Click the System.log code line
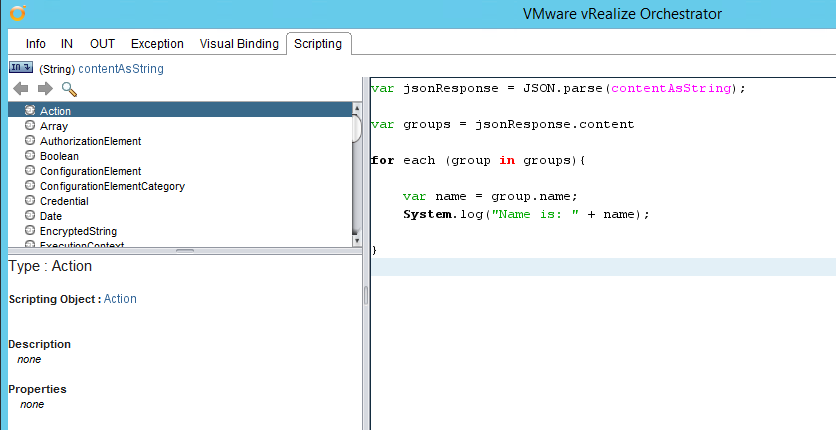The image size is (836, 430). [x=527, y=214]
